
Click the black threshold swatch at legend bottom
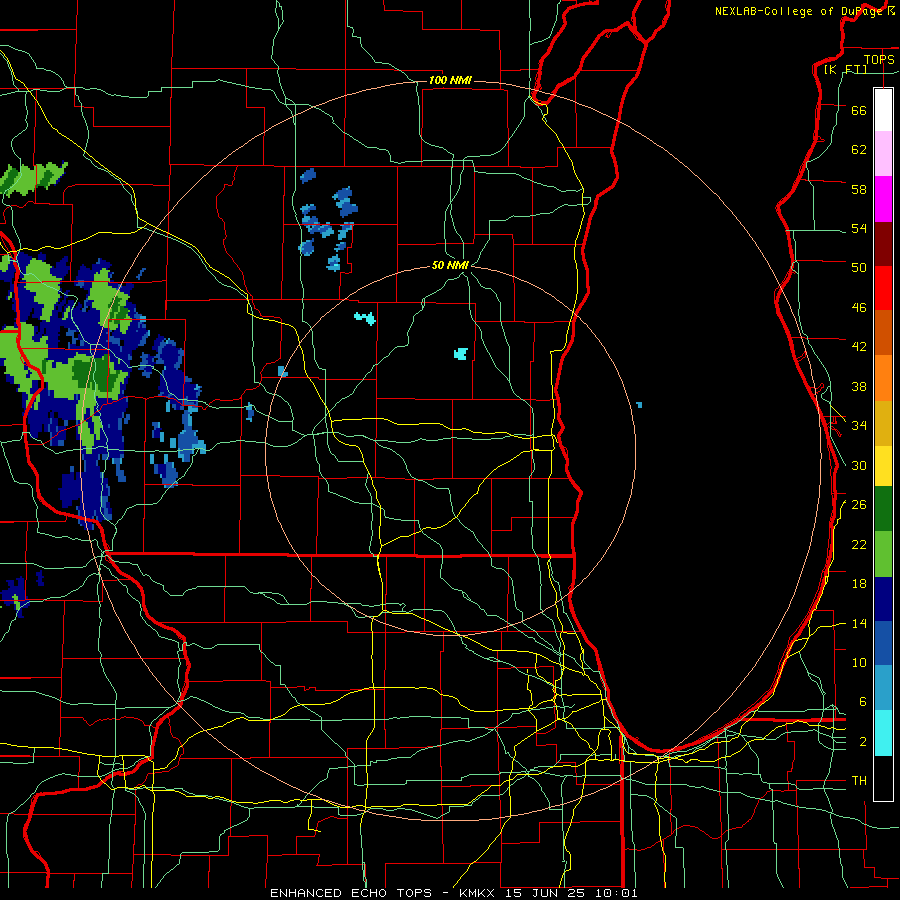(x=883, y=778)
